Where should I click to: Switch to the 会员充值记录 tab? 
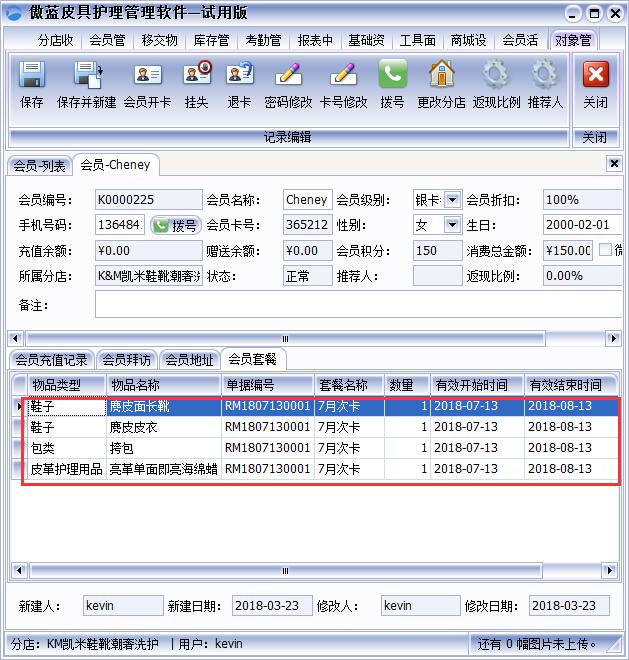(x=51, y=360)
